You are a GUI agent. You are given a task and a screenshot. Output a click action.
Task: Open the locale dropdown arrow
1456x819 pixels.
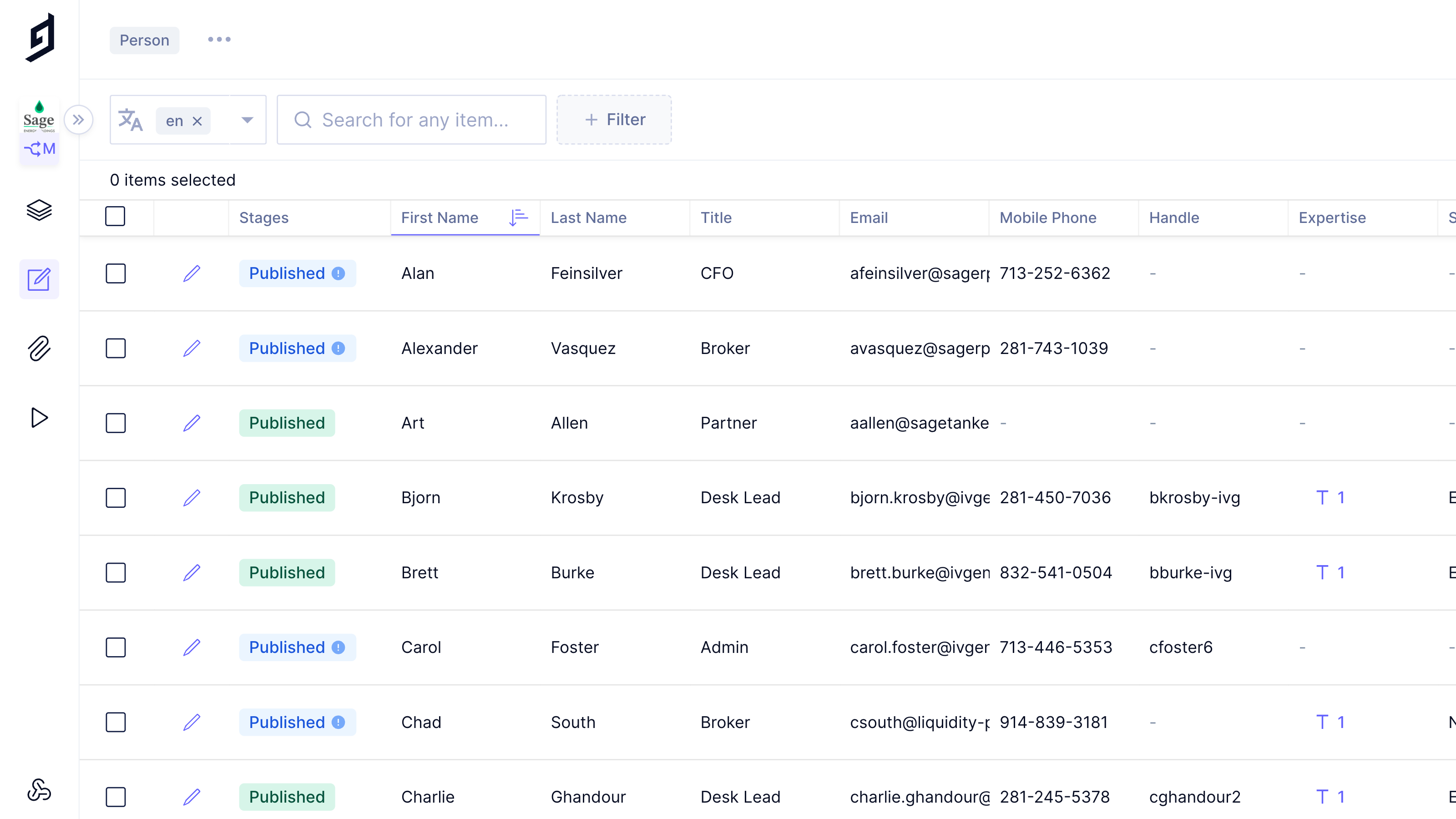[x=247, y=120]
